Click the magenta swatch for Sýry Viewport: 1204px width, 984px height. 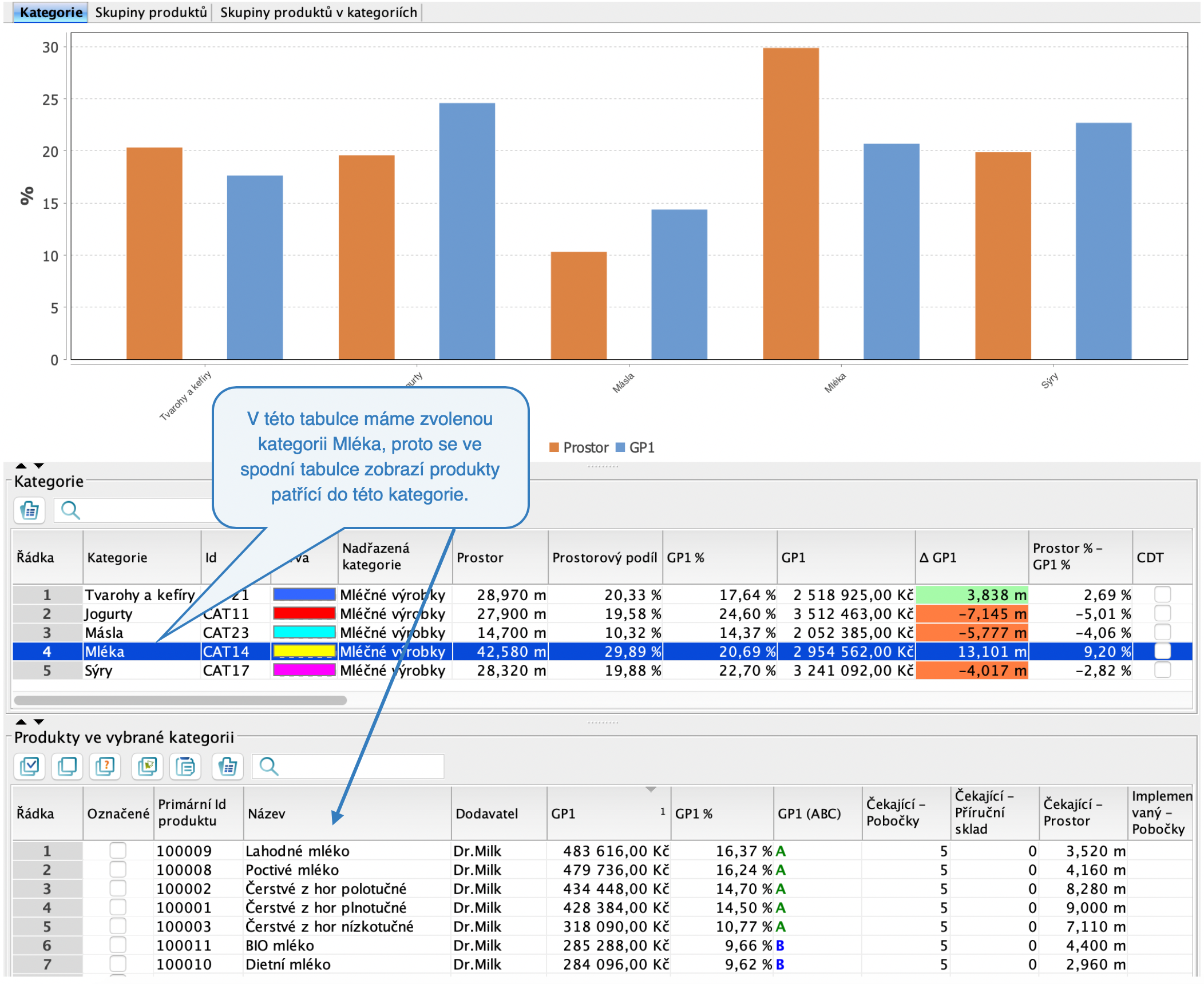pos(304,670)
